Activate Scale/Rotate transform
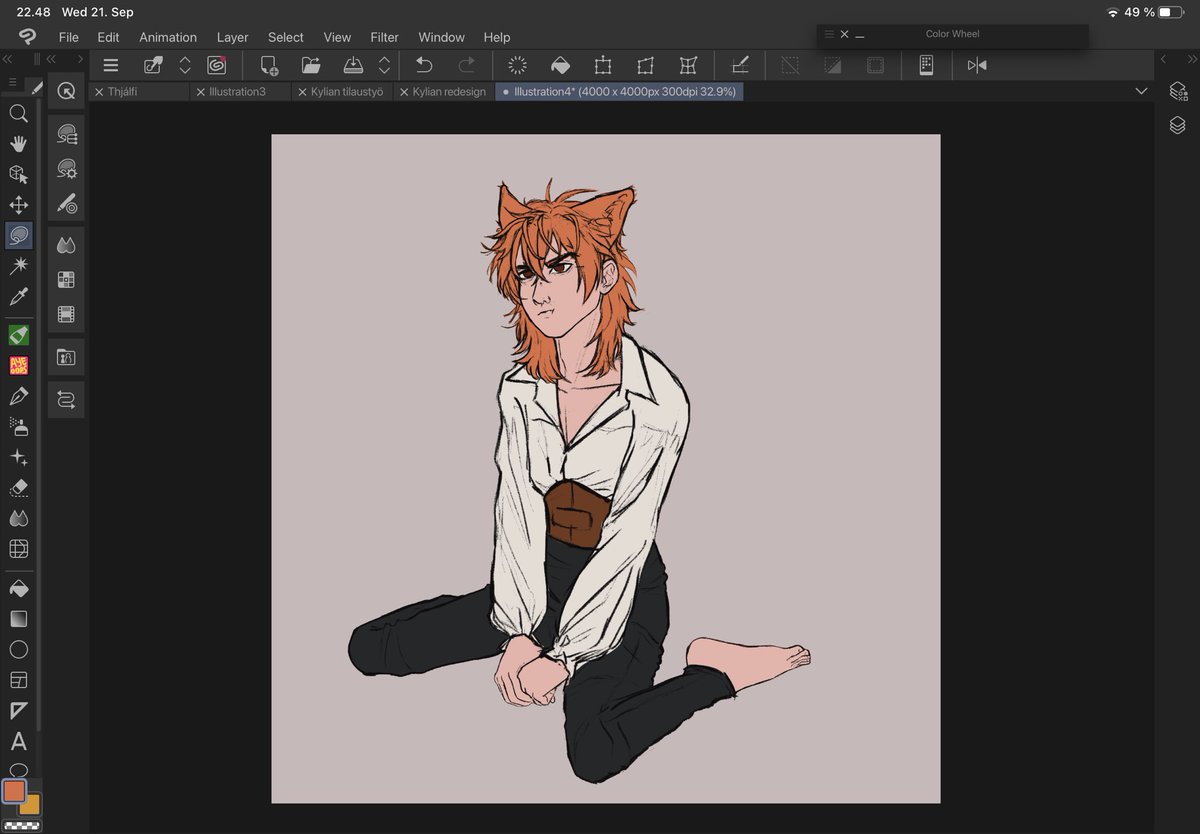Screen dimensions: 1200x834 point(603,66)
